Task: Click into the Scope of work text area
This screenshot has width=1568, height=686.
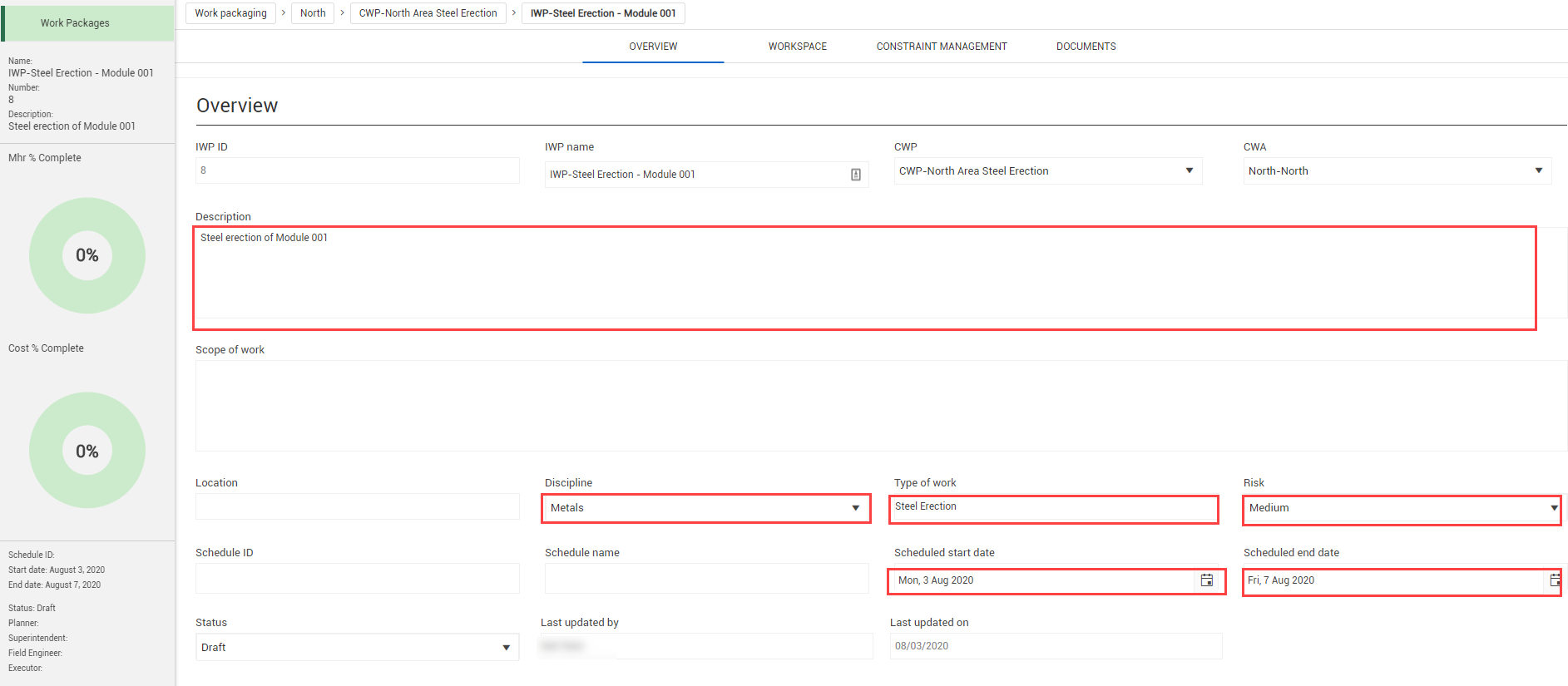Action: (x=880, y=406)
